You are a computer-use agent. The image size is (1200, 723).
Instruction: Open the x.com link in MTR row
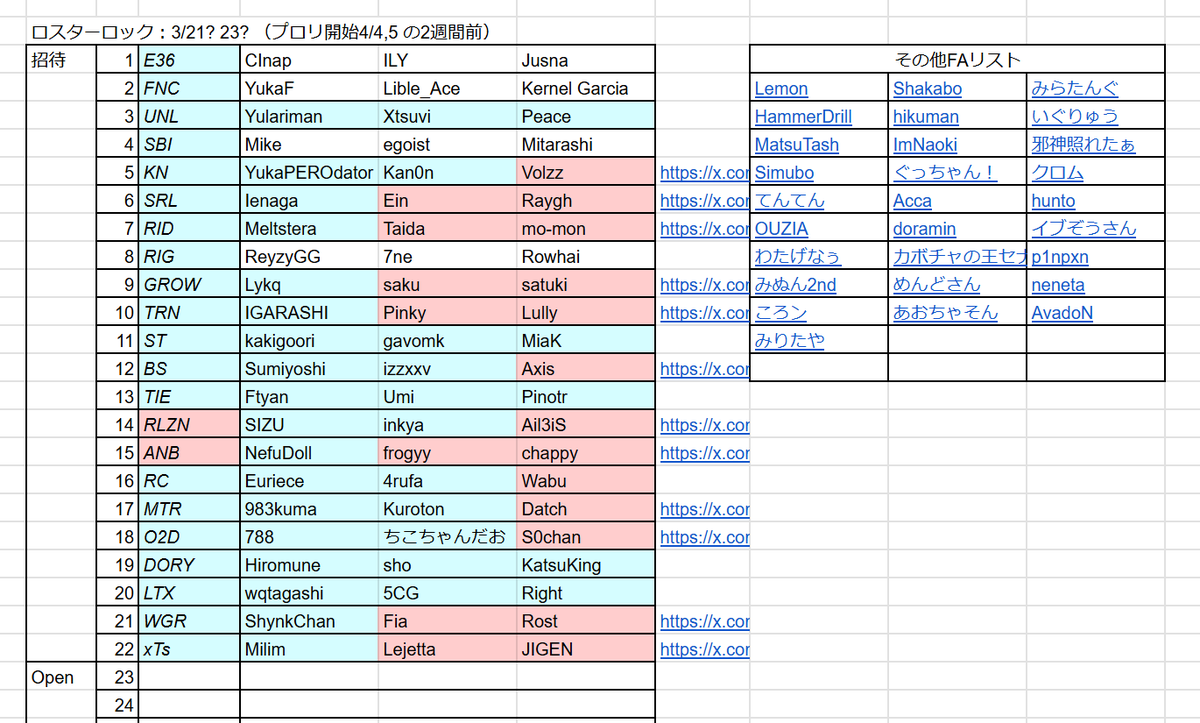[x=705, y=508]
